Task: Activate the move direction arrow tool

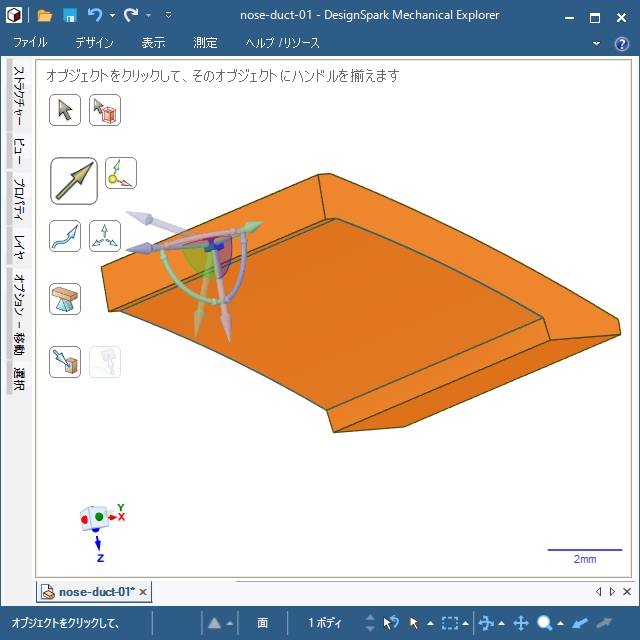Action: (74, 180)
